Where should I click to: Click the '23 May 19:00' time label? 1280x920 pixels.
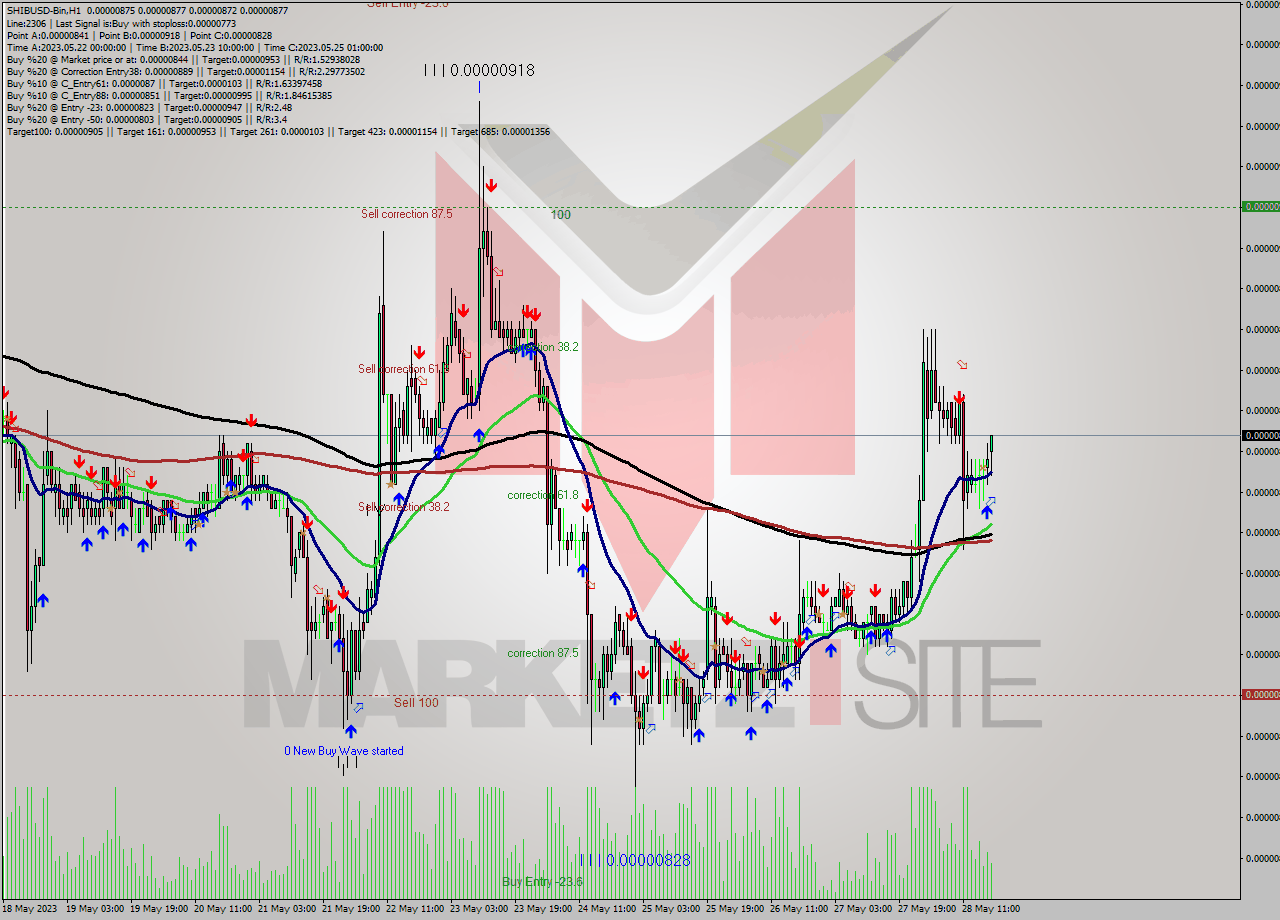pyautogui.click(x=543, y=909)
